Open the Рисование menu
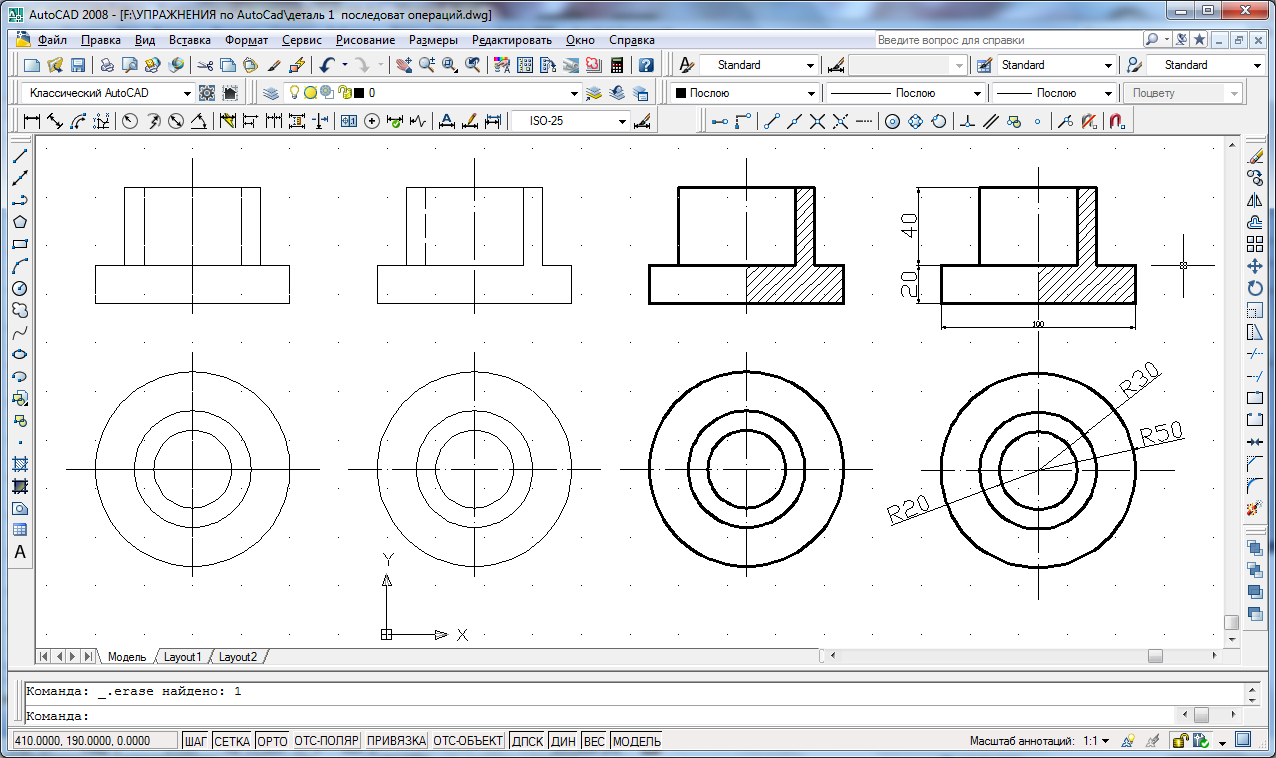 (x=365, y=40)
